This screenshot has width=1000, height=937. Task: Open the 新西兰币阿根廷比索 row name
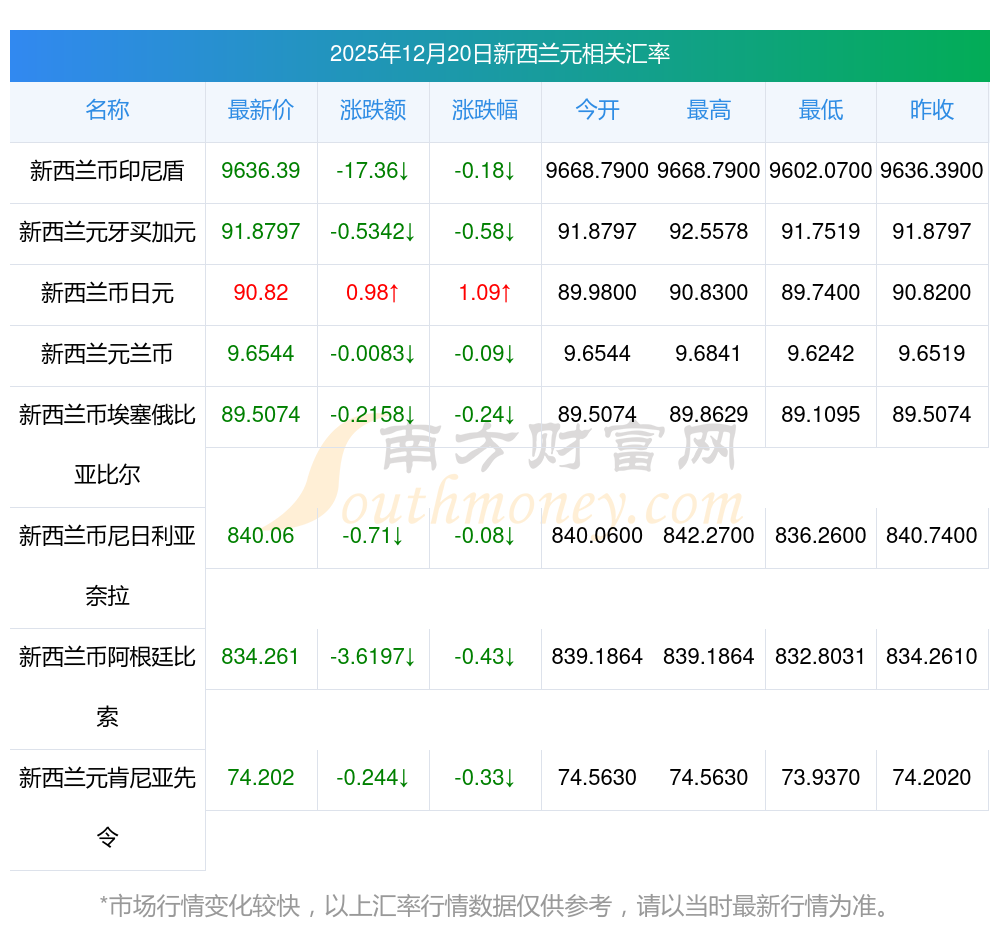coord(107,686)
